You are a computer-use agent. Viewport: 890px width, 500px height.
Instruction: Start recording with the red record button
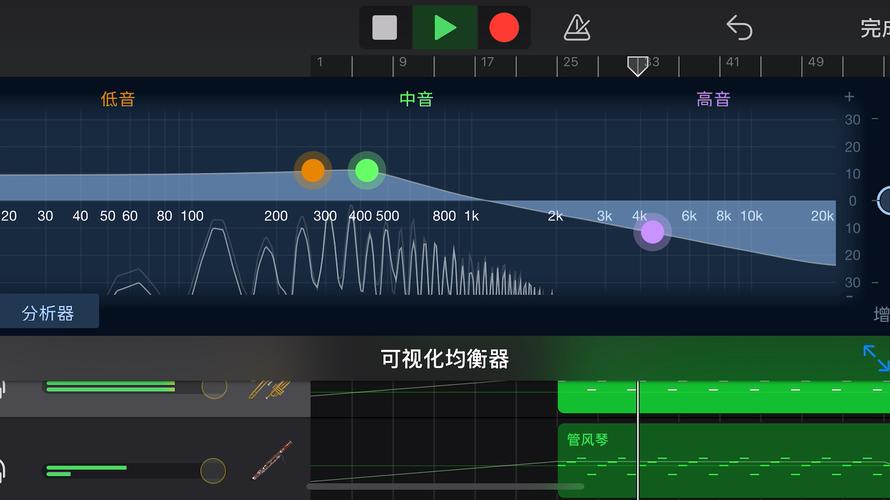point(504,27)
